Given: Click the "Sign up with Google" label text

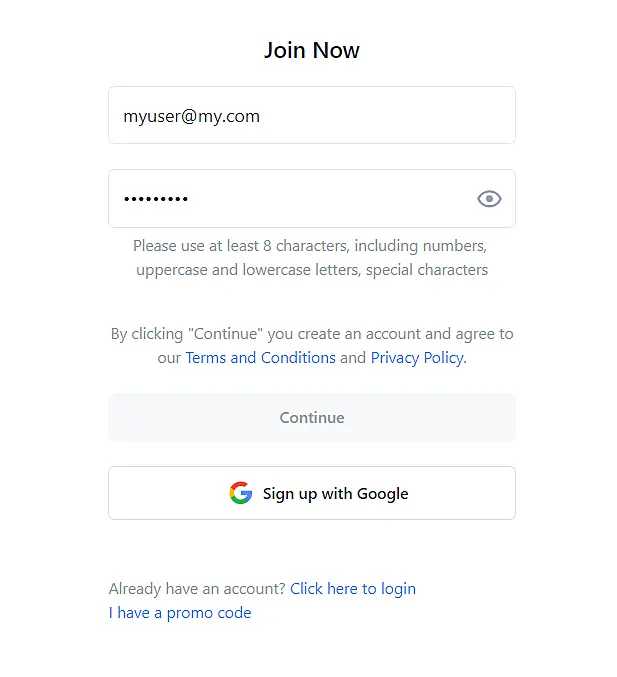Looking at the screenshot, I should [x=335, y=494].
